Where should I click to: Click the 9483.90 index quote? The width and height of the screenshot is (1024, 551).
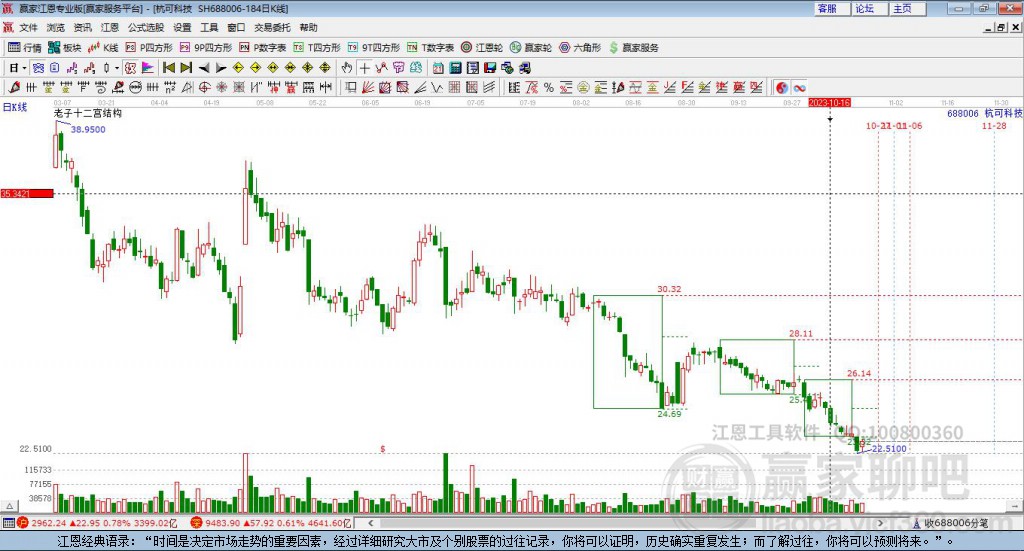tap(223, 523)
